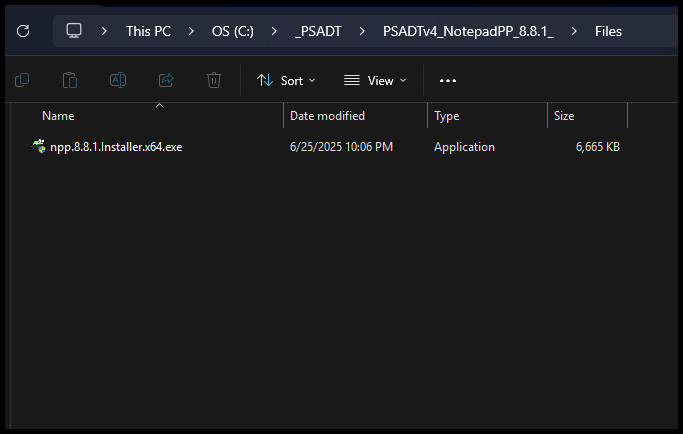This screenshot has height=434, width=683.
Task: Go to OS (C:) in breadcrumb
Action: (233, 31)
